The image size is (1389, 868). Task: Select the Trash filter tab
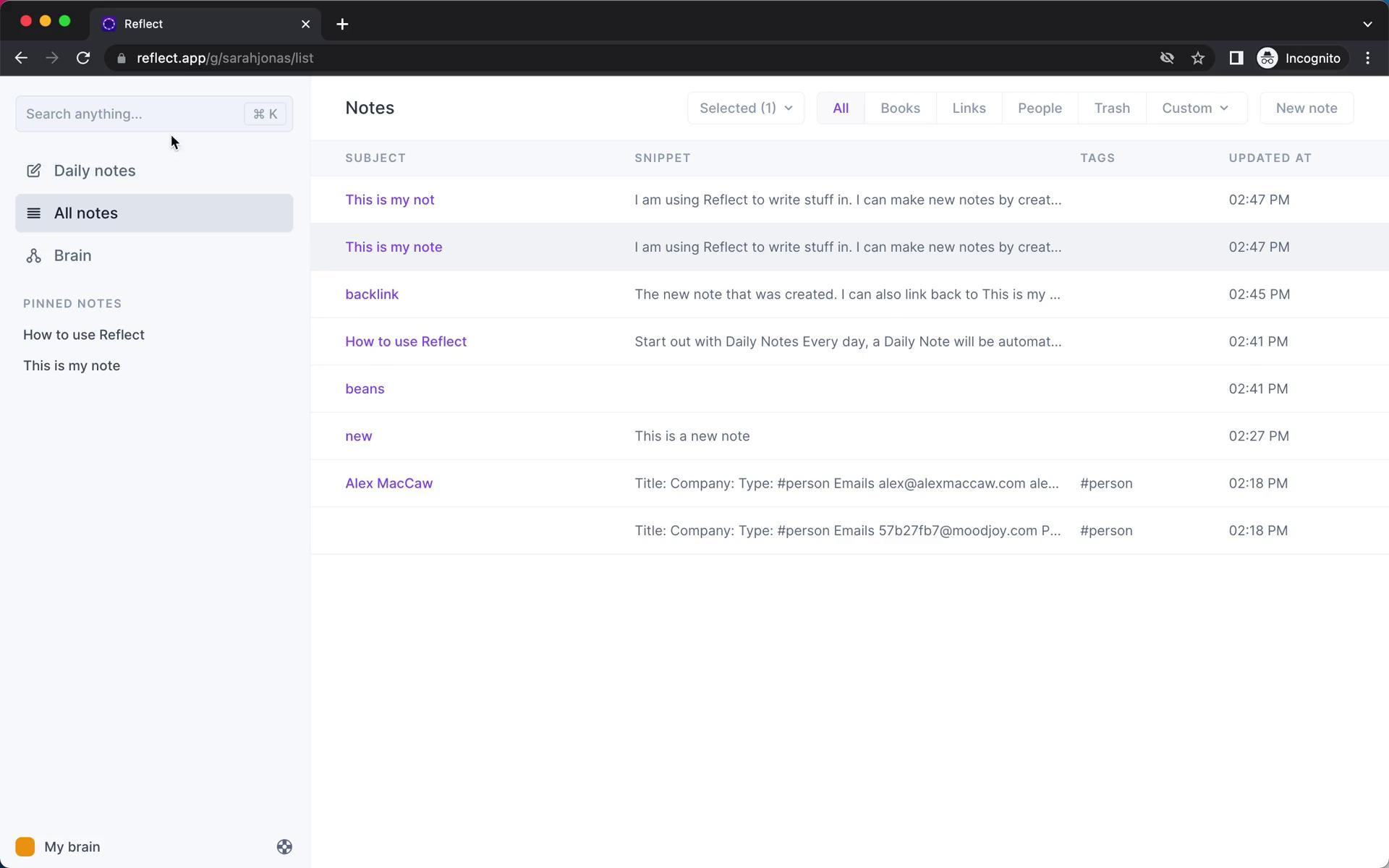[1112, 107]
